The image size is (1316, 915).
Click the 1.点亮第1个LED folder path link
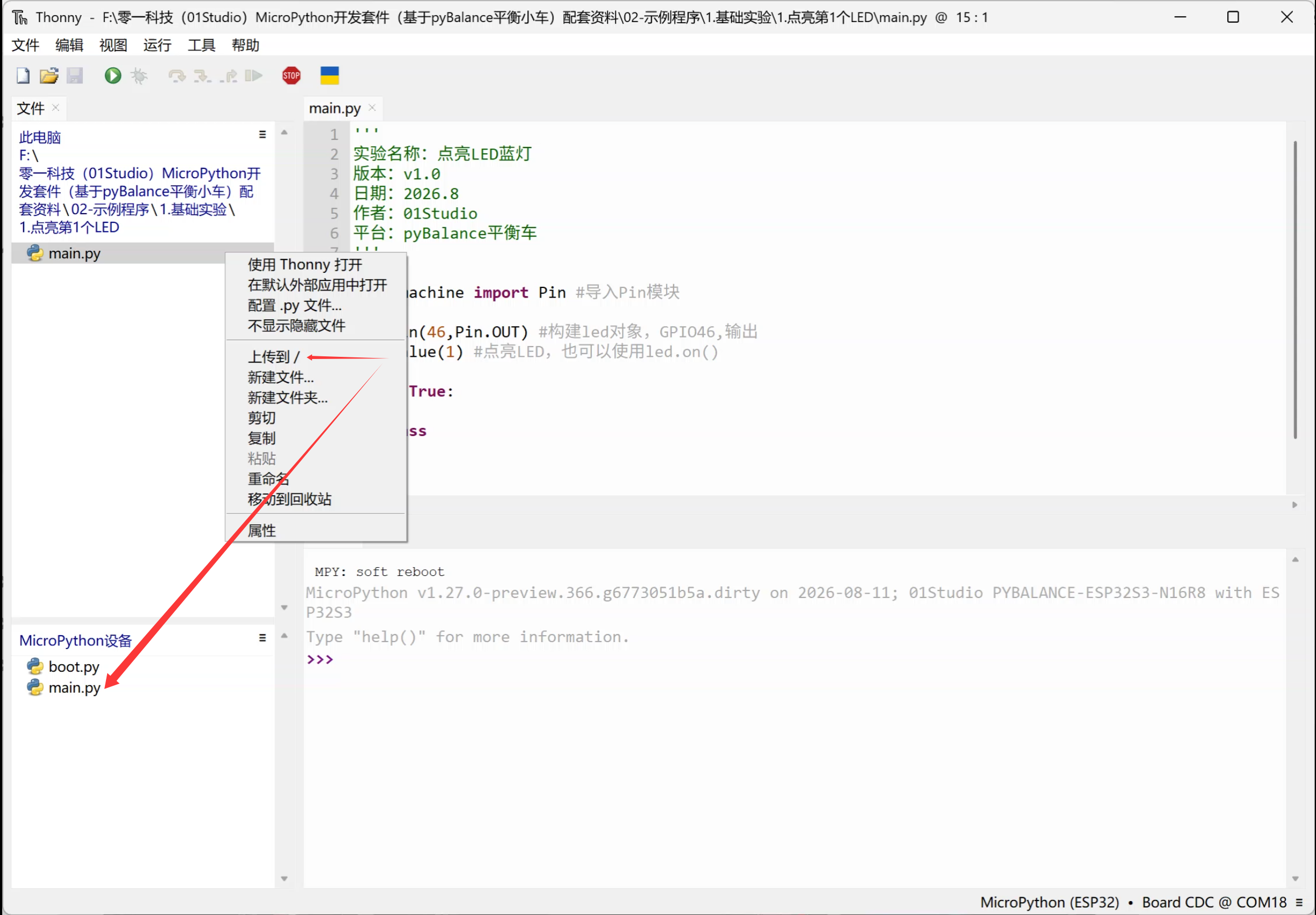tap(69, 227)
